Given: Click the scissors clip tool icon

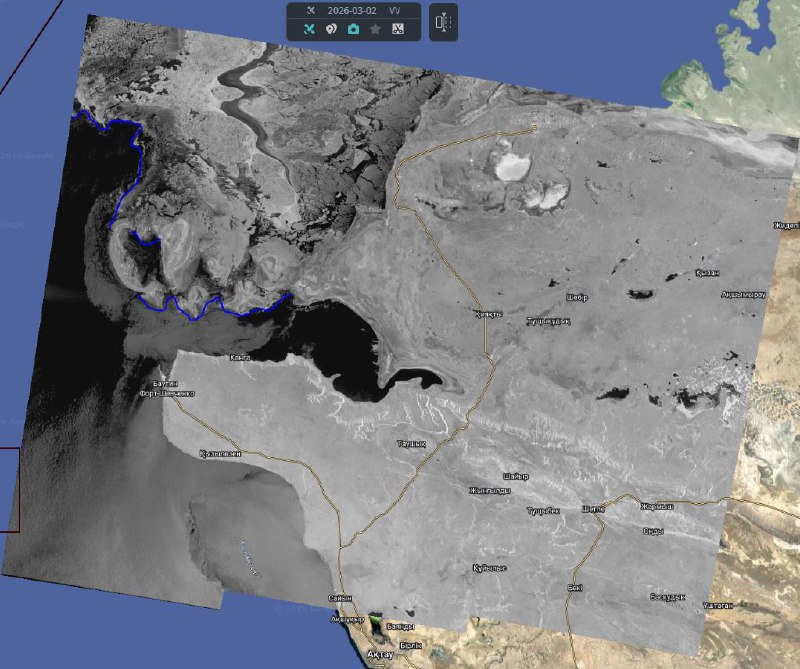Looking at the screenshot, I should click(x=397, y=30).
